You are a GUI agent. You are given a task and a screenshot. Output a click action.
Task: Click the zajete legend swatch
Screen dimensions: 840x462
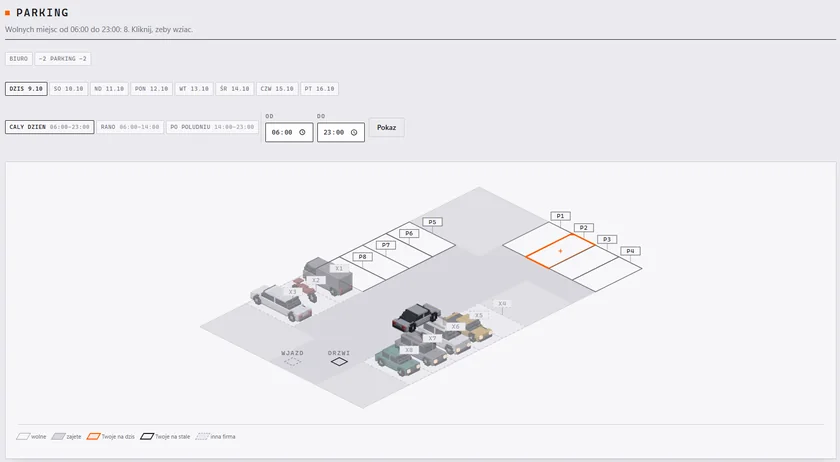(x=58, y=436)
